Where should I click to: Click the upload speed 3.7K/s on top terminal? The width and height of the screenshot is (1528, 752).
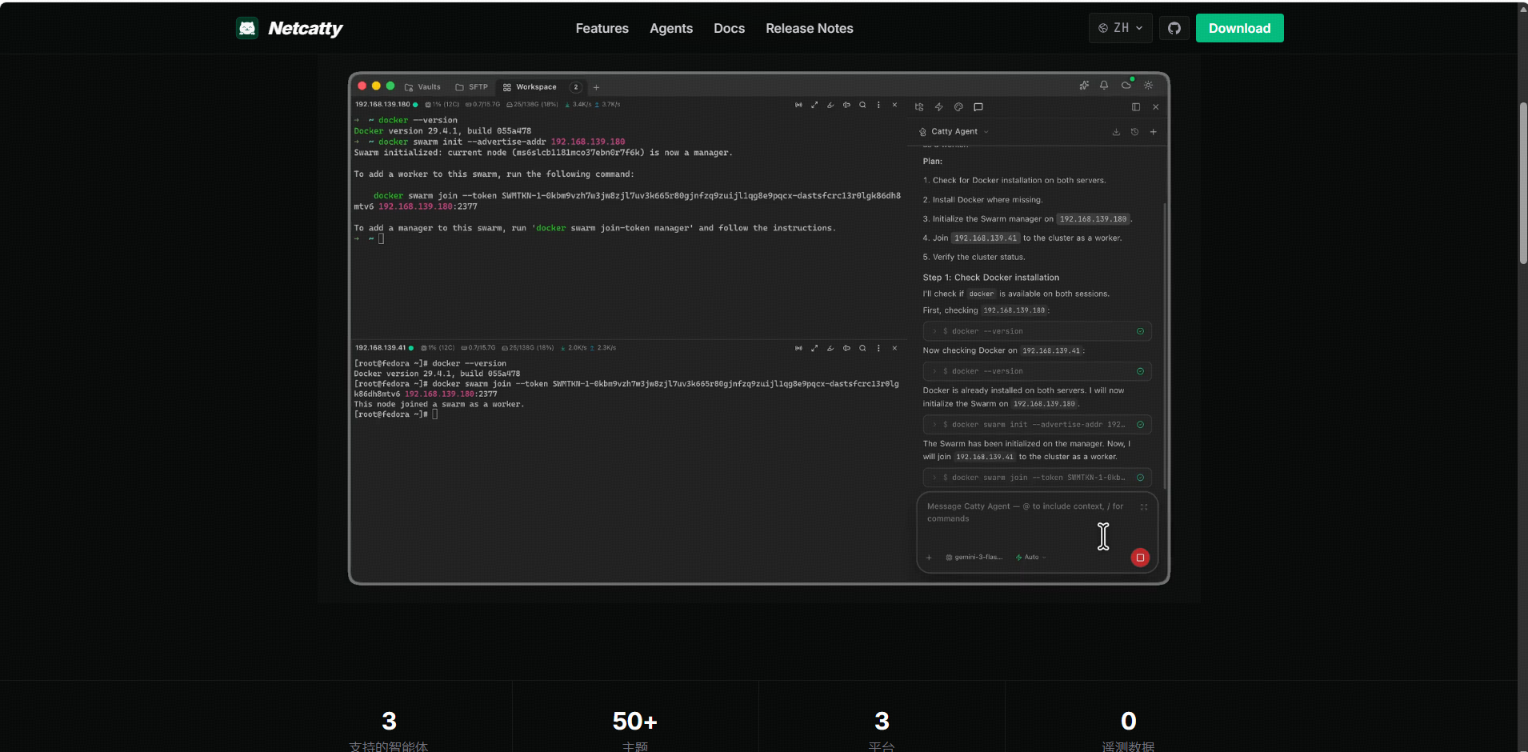tap(609, 105)
